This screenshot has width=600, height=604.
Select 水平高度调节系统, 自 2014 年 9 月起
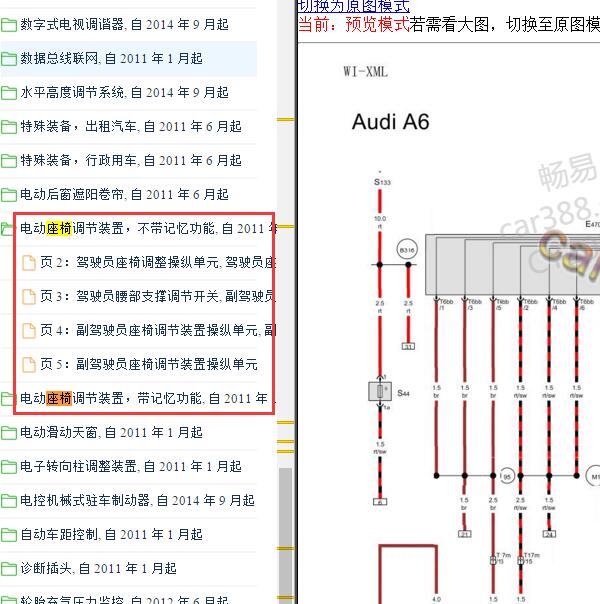click(x=124, y=92)
